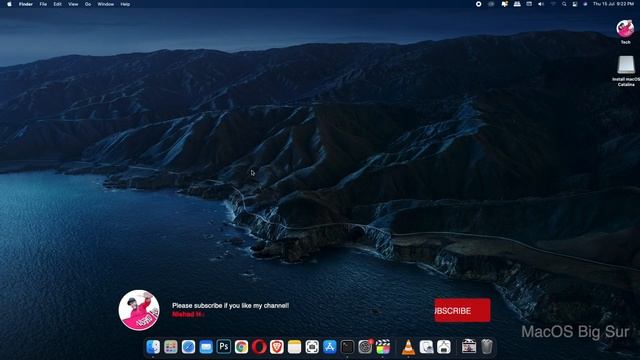
Task: Click the date and time in menu bar
Action: 613,4
